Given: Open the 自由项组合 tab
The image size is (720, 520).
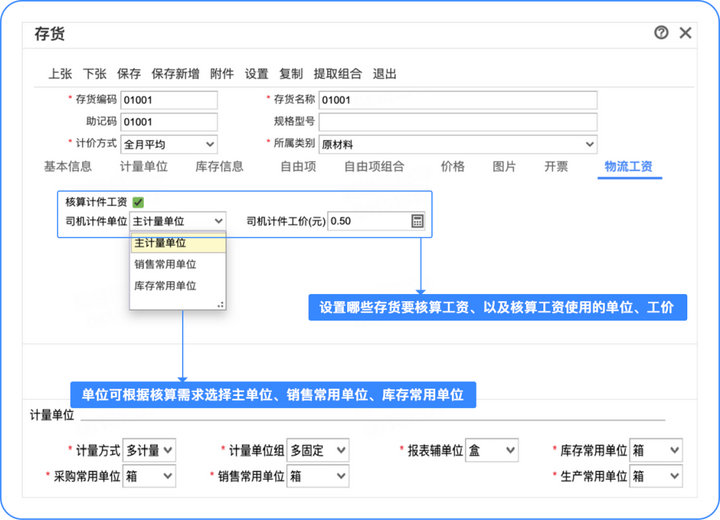Looking at the screenshot, I should (374, 166).
